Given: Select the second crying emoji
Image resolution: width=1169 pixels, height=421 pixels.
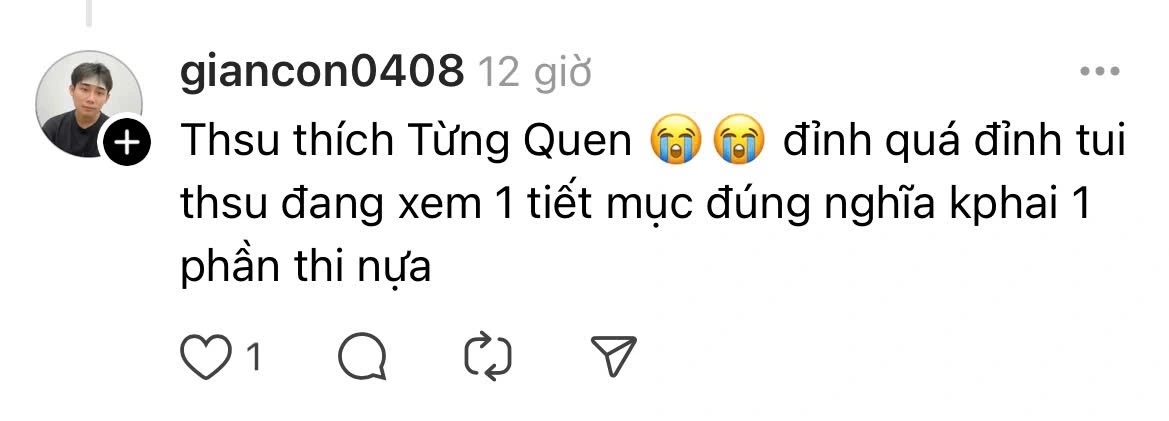Looking at the screenshot, I should point(739,140).
